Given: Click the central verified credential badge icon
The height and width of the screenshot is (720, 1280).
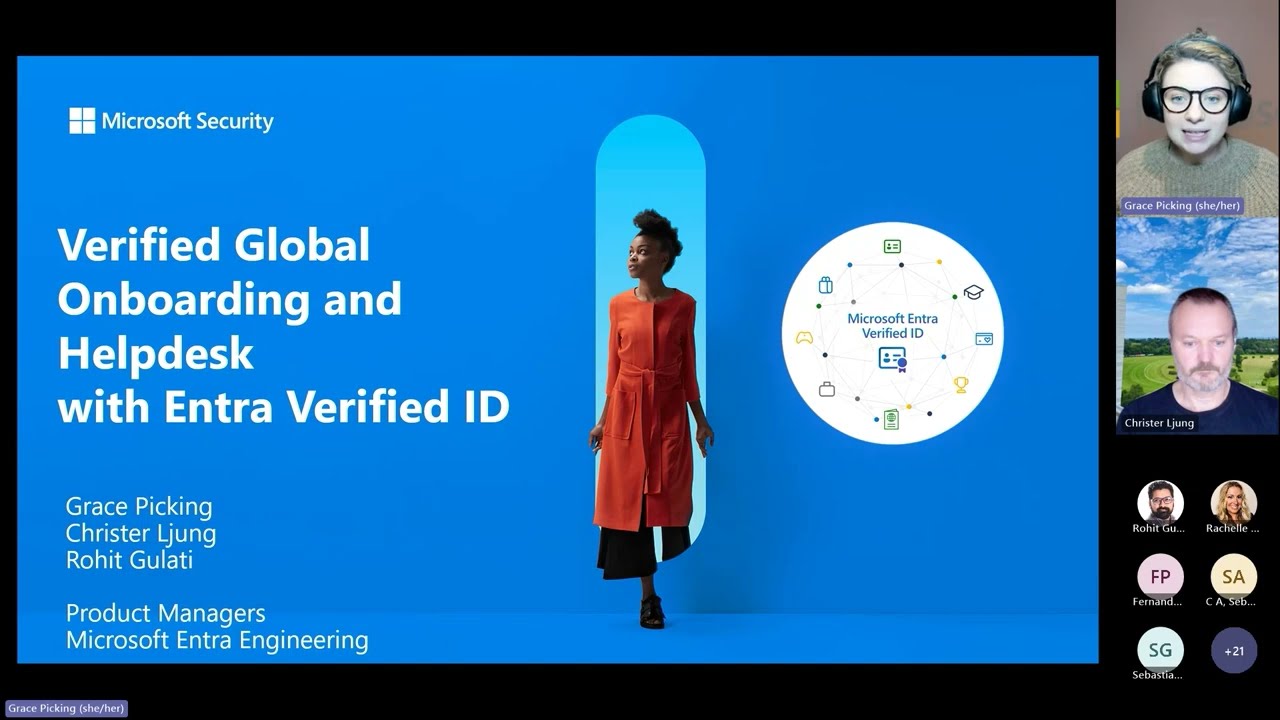Looking at the screenshot, I should (892, 359).
